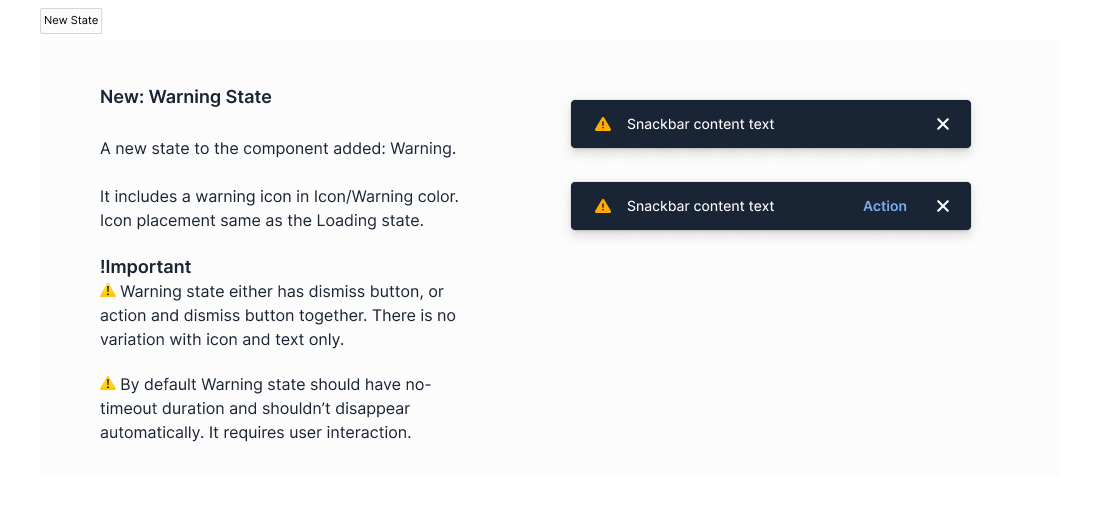Click the New State button
The width and height of the screenshot is (1101, 517).
tap(71, 20)
